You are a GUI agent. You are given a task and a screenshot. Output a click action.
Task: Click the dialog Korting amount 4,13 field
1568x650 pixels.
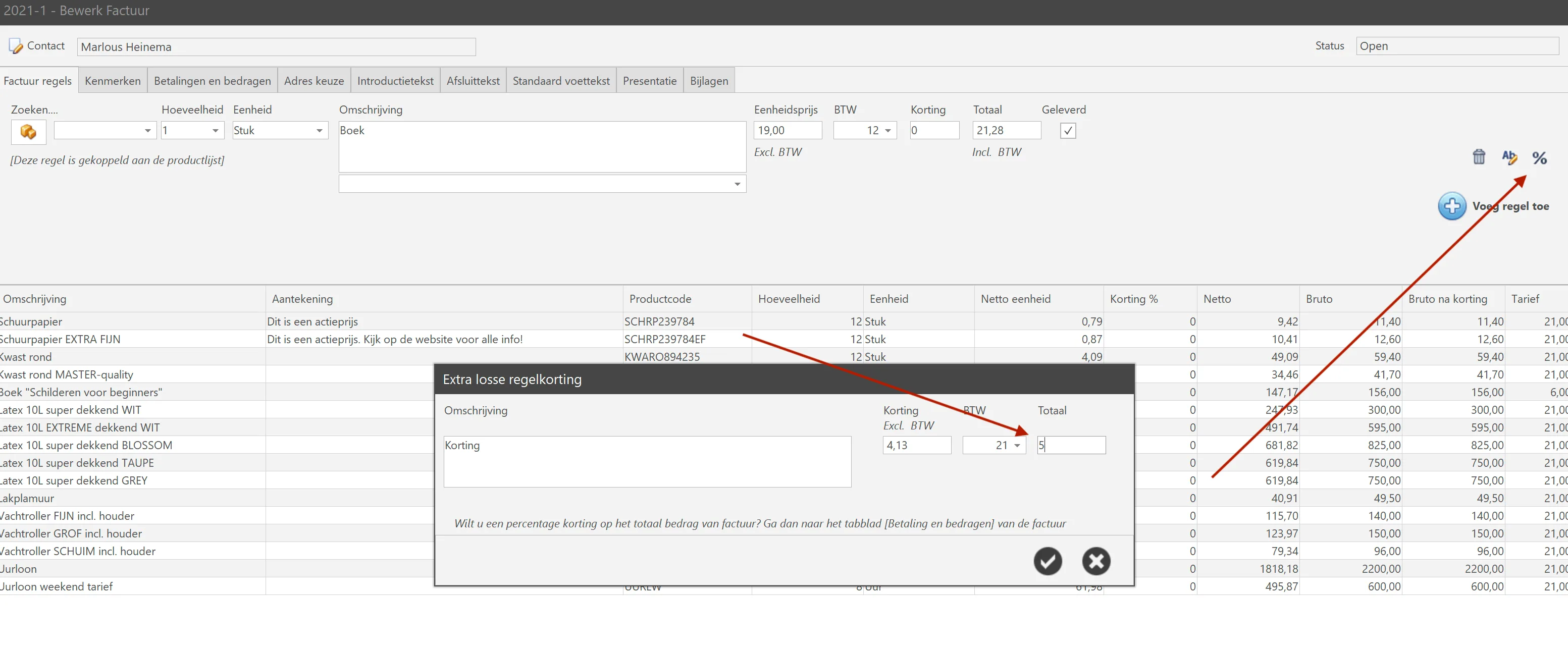[917, 445]
